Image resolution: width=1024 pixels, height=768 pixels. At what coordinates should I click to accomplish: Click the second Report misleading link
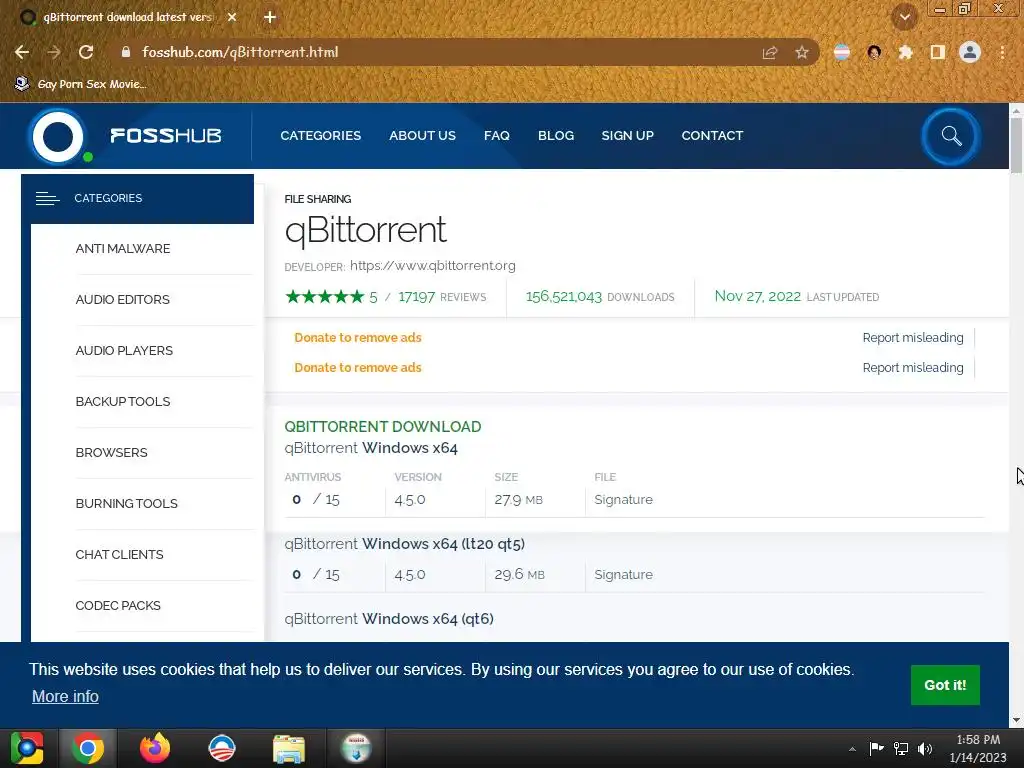[x=913, y=368]
